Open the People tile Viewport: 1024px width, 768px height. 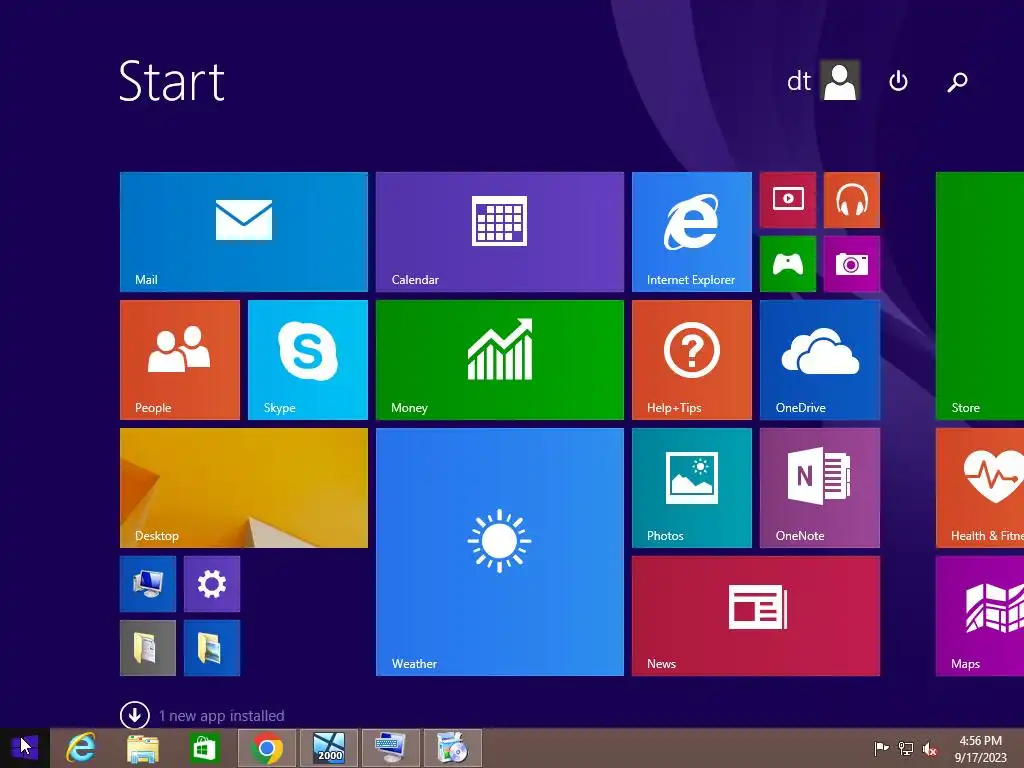point(180,360)
